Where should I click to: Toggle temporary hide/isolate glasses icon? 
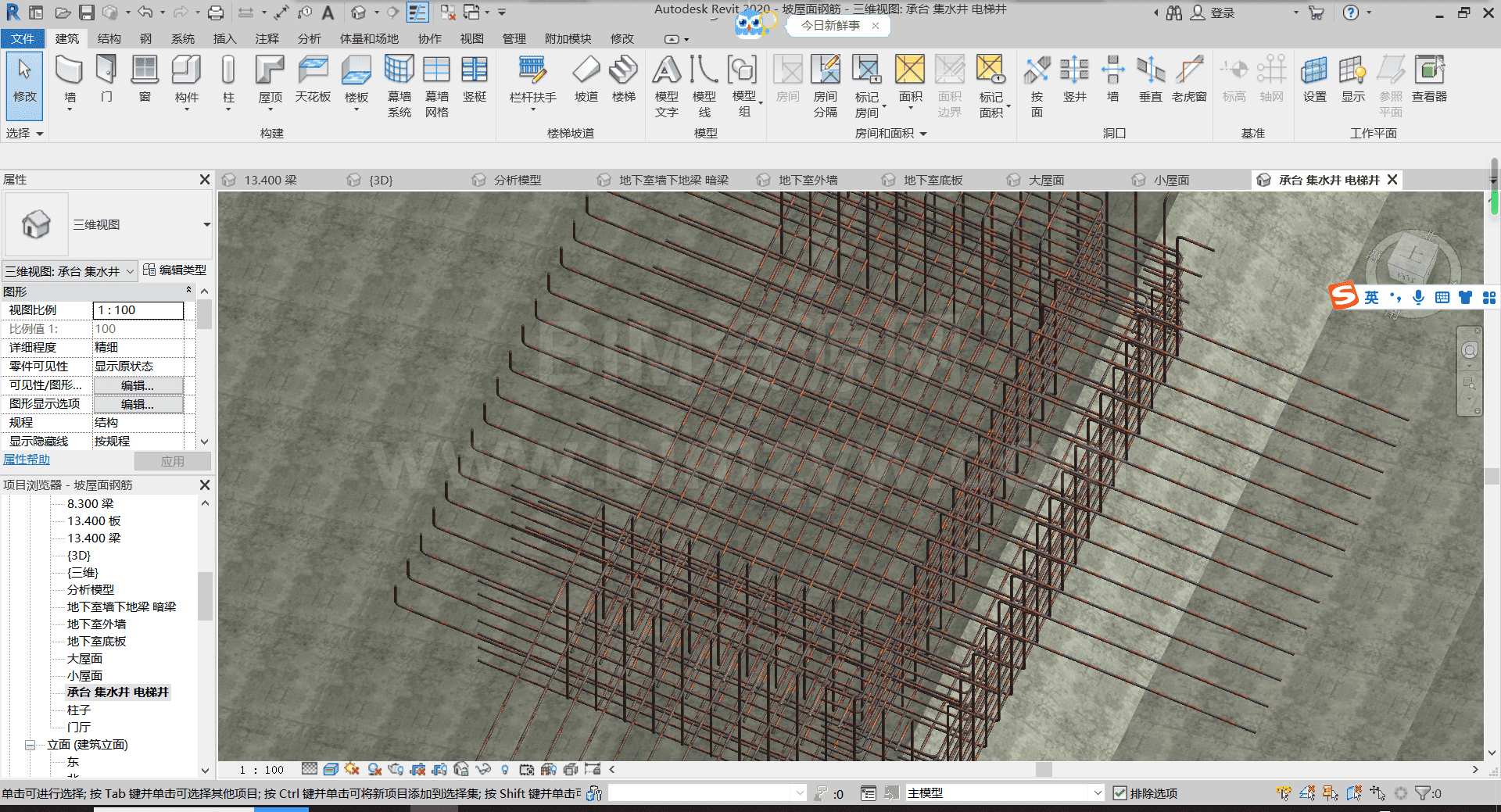(x=483, y=770)
